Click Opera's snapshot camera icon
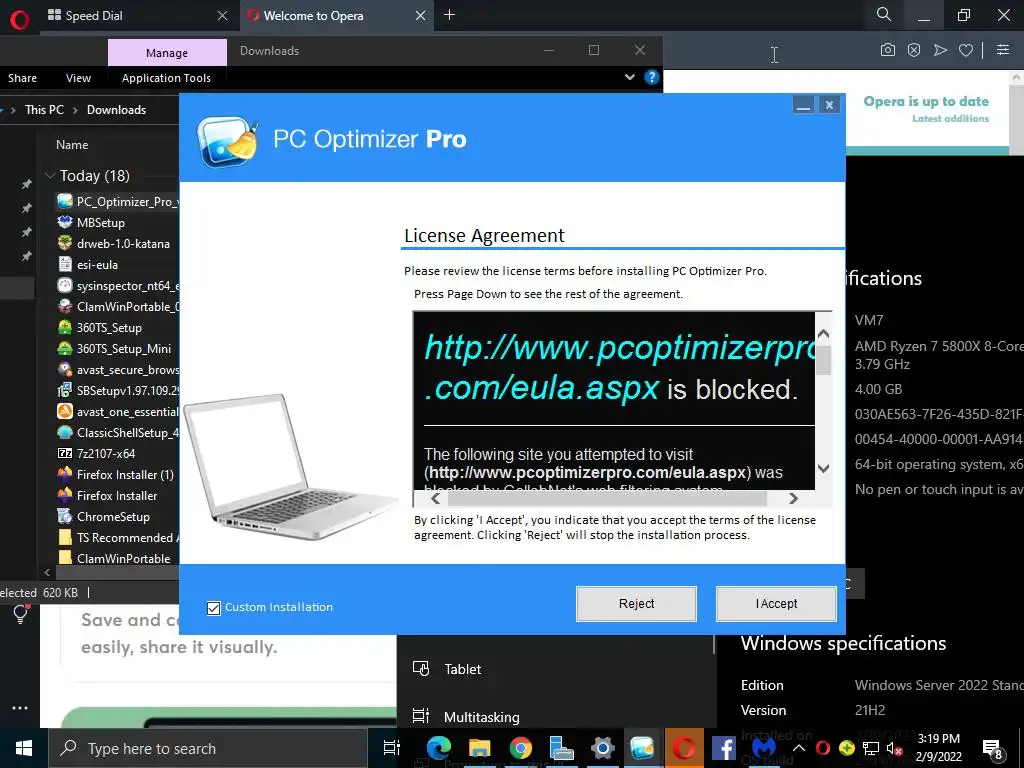1024x768 pixels. click(x=888, y=50)
